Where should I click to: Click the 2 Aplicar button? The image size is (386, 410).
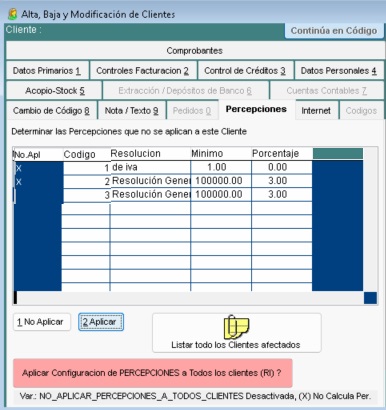[101, 322]
